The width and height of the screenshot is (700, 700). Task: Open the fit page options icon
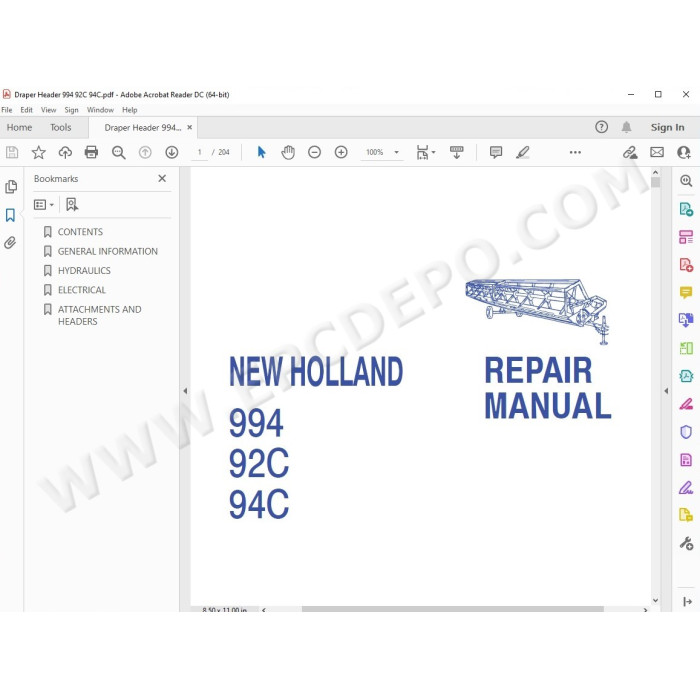click(x=422, y=153)
